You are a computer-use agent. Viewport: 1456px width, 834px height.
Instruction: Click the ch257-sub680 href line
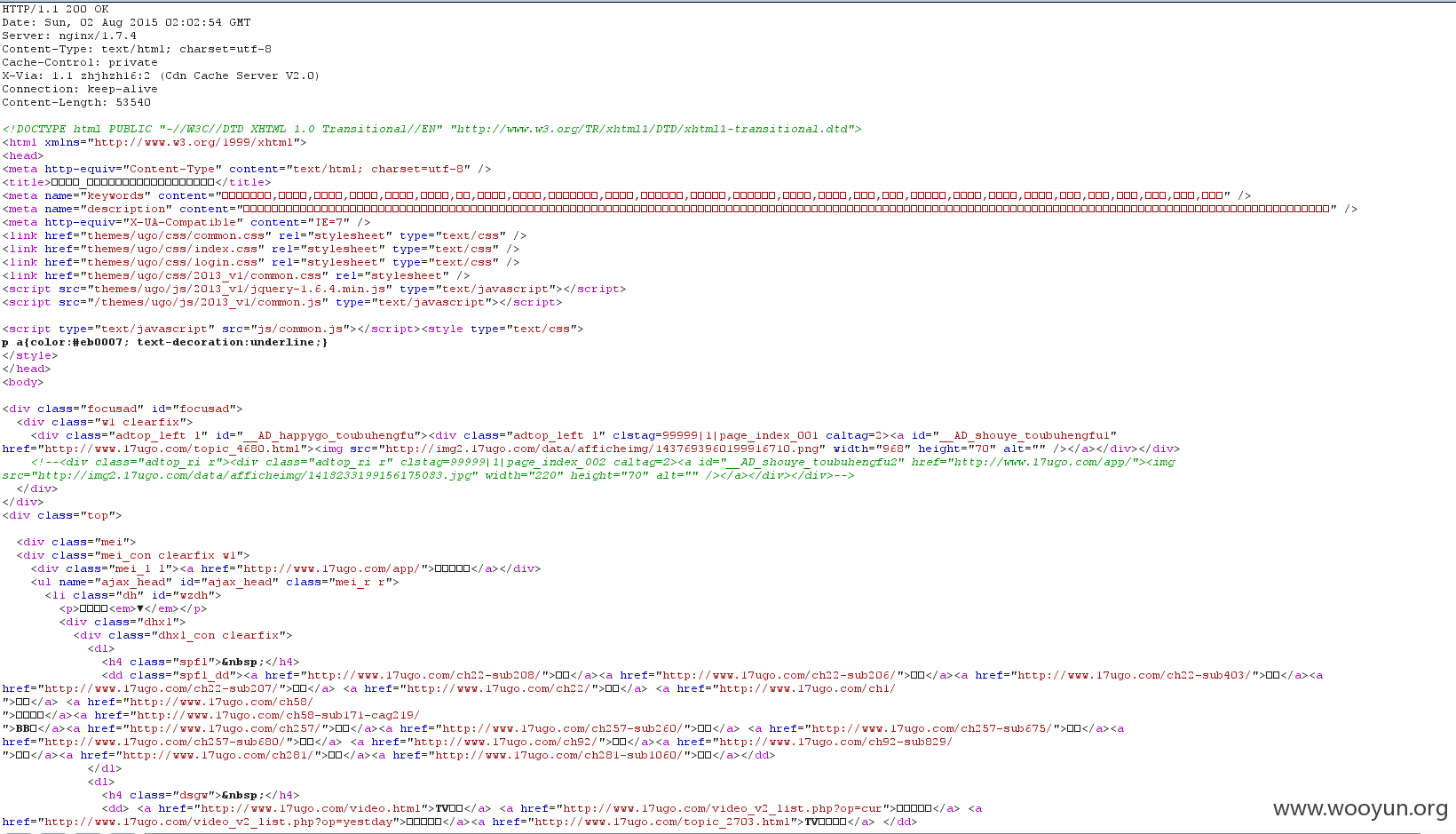click(478, 742)
